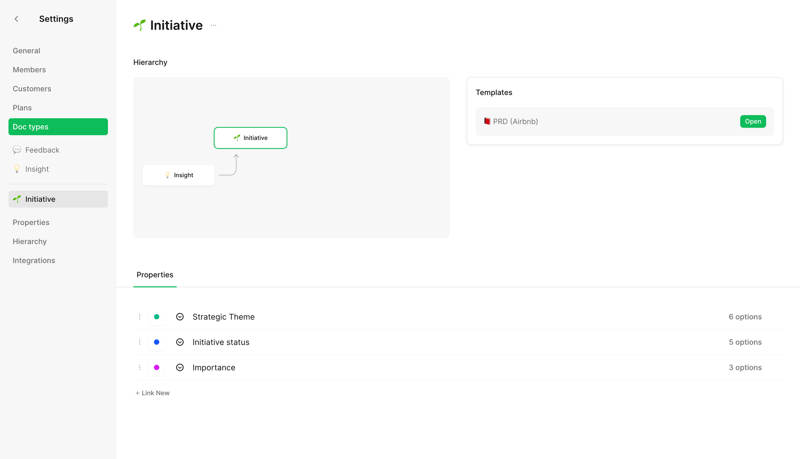This screenshot has width=800, height=459.
Task: Click the sprout icon beside Initiative title
Action: point(139,25)
